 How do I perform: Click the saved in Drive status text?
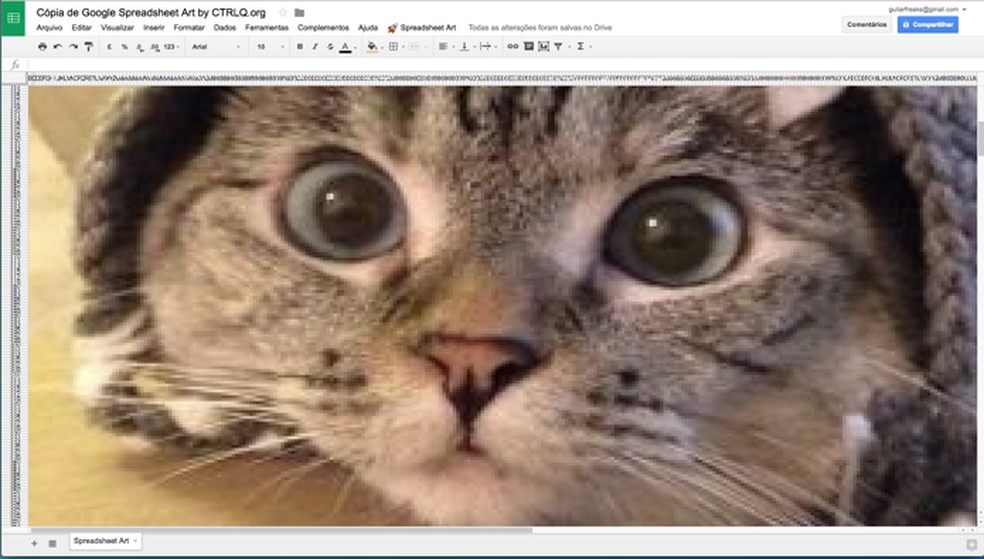pos(540,28)
